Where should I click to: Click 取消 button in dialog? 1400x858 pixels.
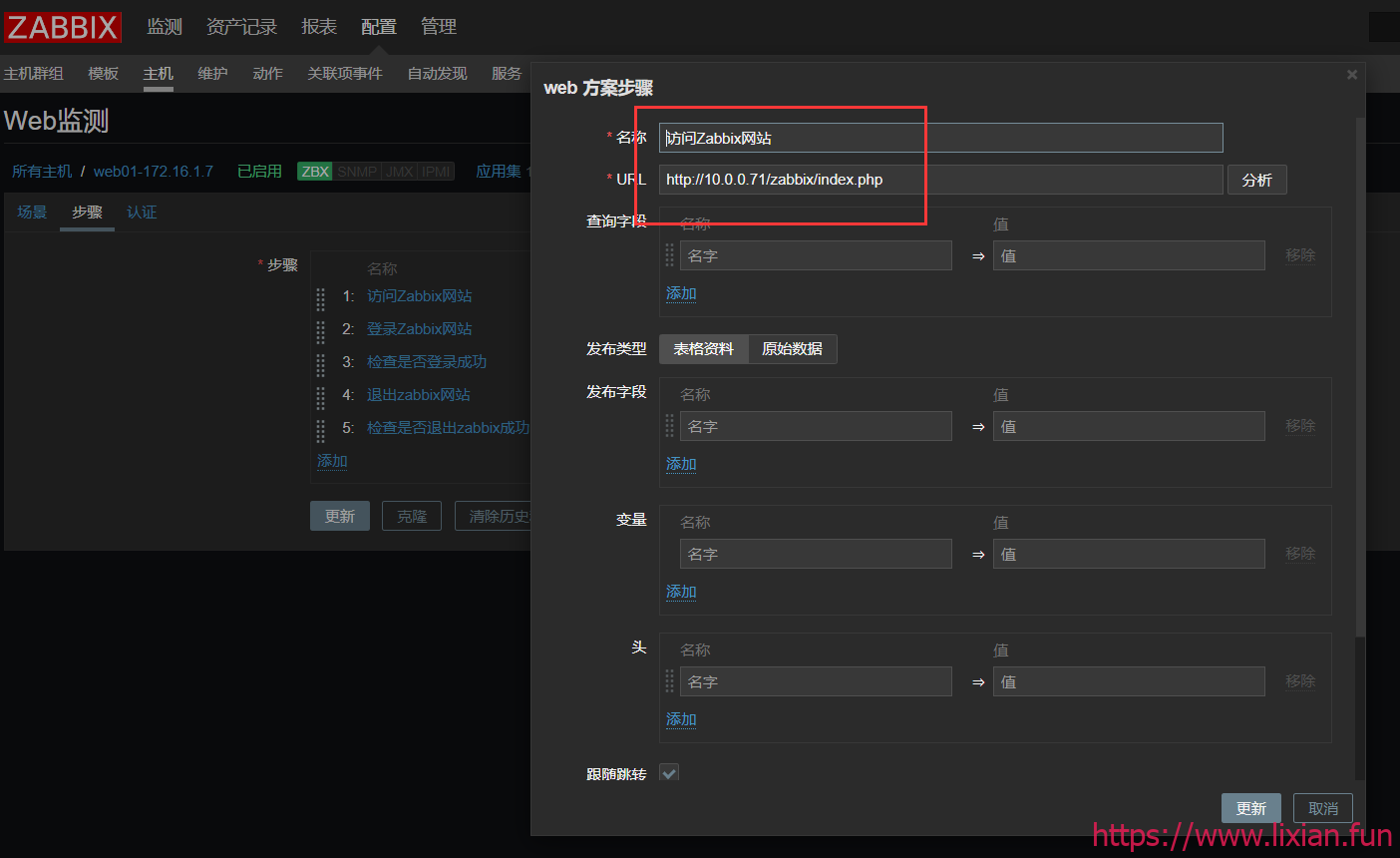pyautogui.click(x=1323, y=808)
